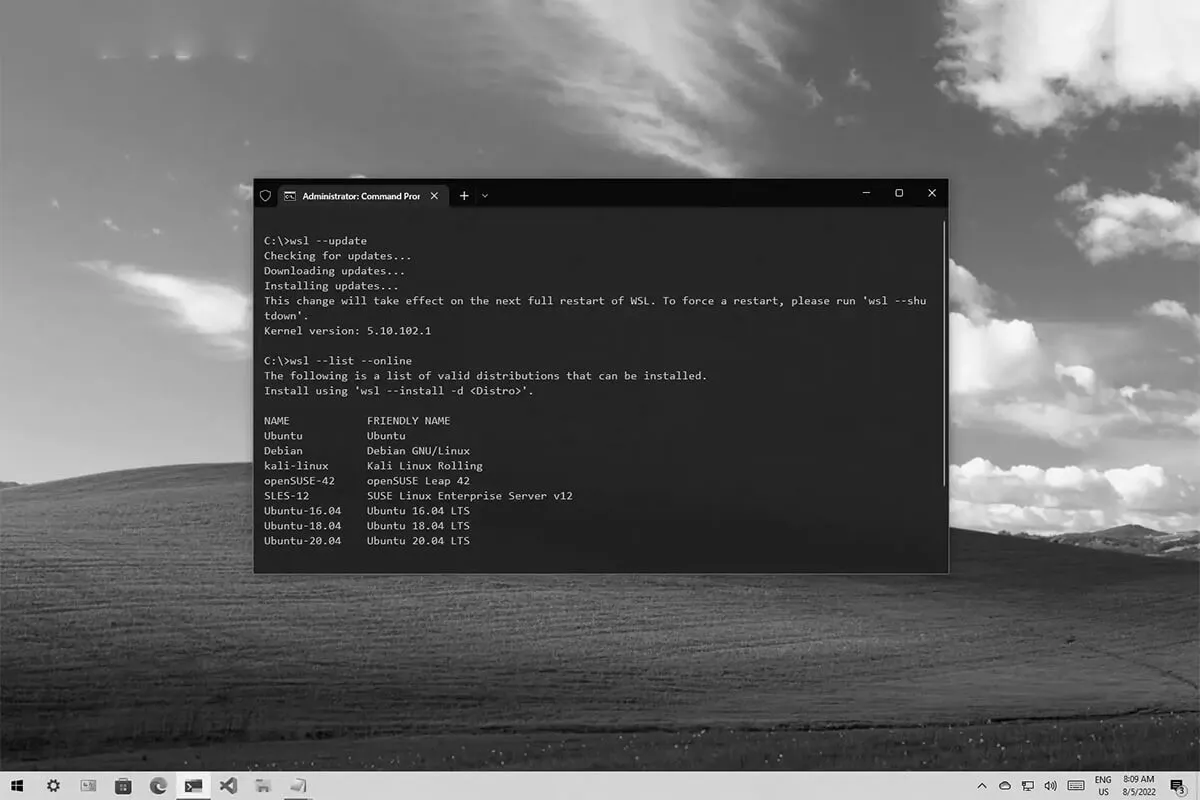Click the 'FRIENDLY NAME' column header
This screenshot has height=800, width=1200.
click(408, 421)
